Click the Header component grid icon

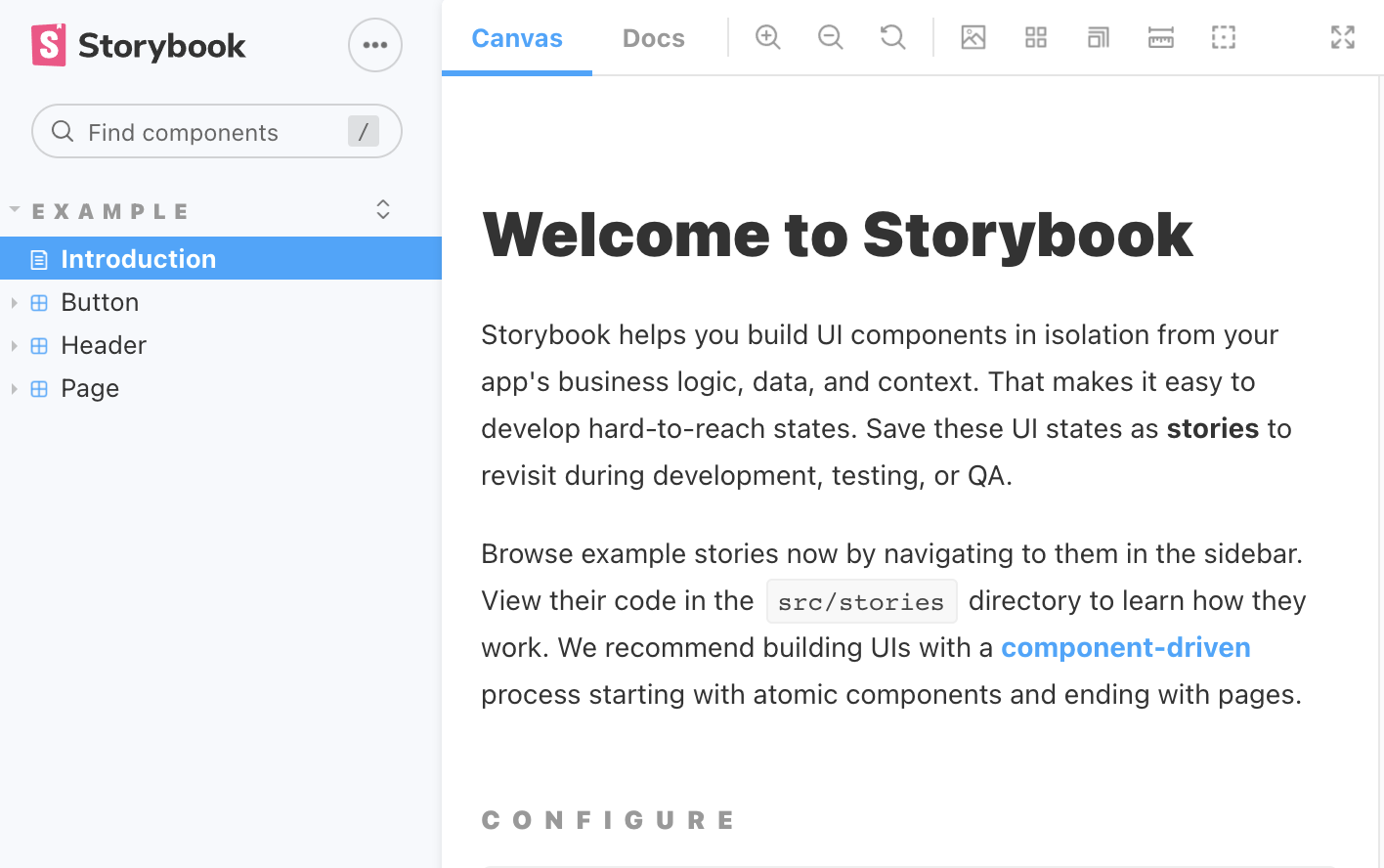tap(39, 345)
